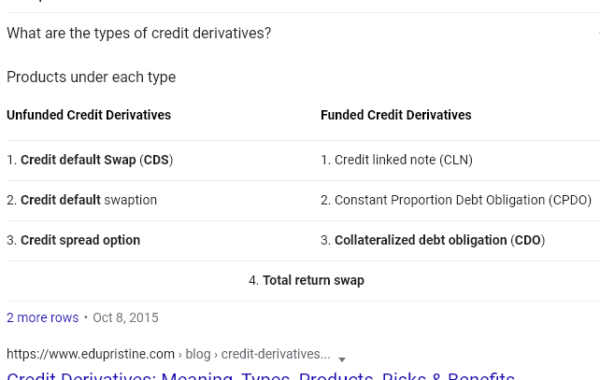This screenshot has height=380, width=600.
Task: Select the 'blog' breadcrumb segment
Action: point(198,354)
